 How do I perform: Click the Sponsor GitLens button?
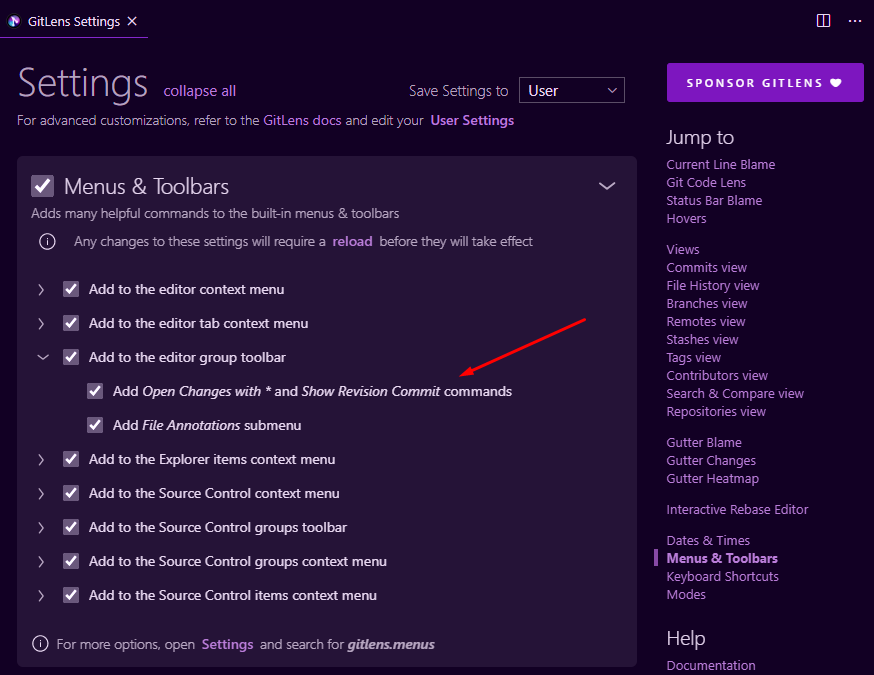coord(765,82)
